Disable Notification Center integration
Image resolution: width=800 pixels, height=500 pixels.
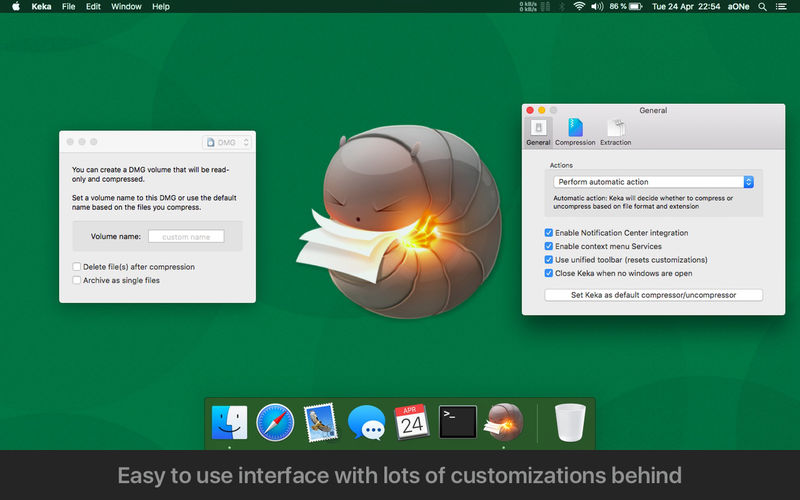548,233
